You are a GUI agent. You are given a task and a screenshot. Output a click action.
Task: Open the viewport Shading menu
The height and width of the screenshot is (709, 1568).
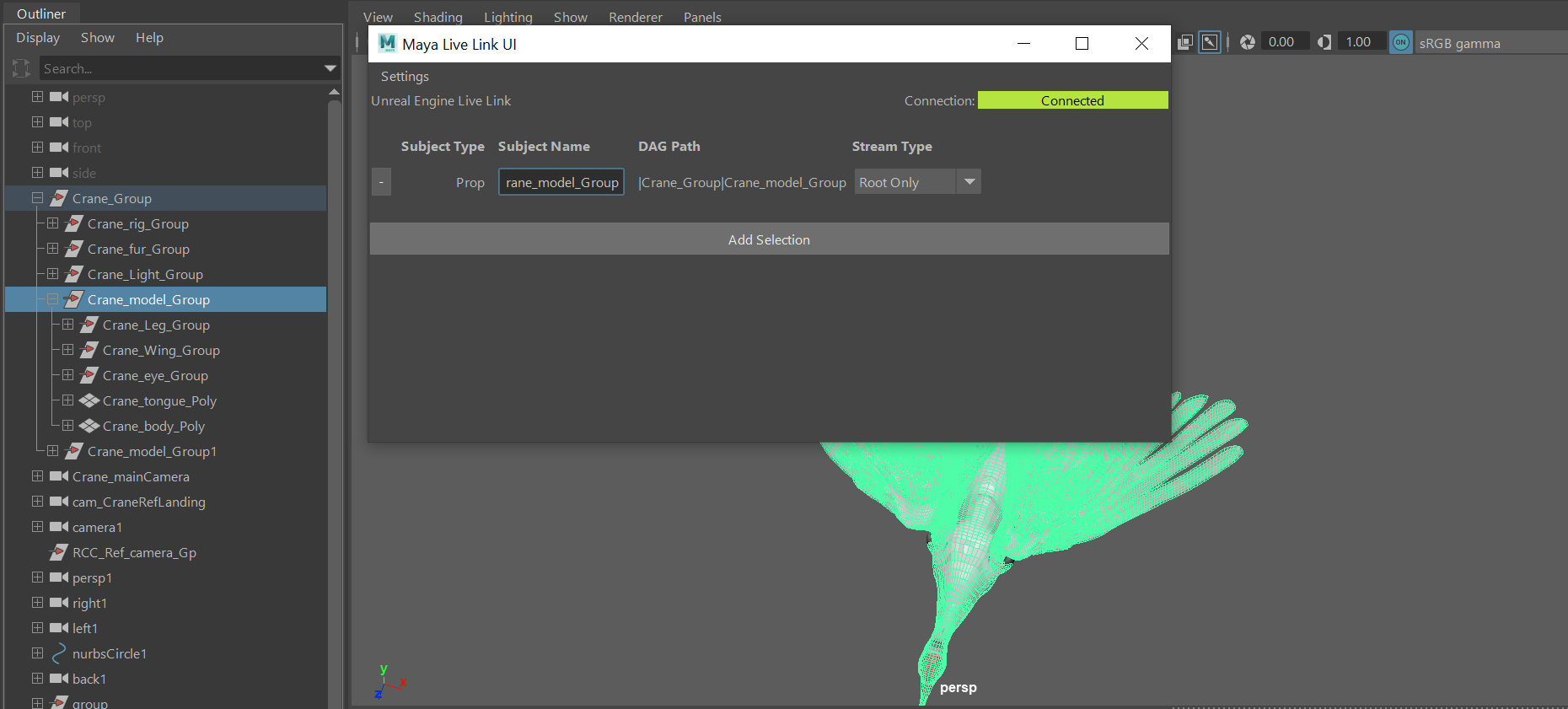(x=438, y=17)
